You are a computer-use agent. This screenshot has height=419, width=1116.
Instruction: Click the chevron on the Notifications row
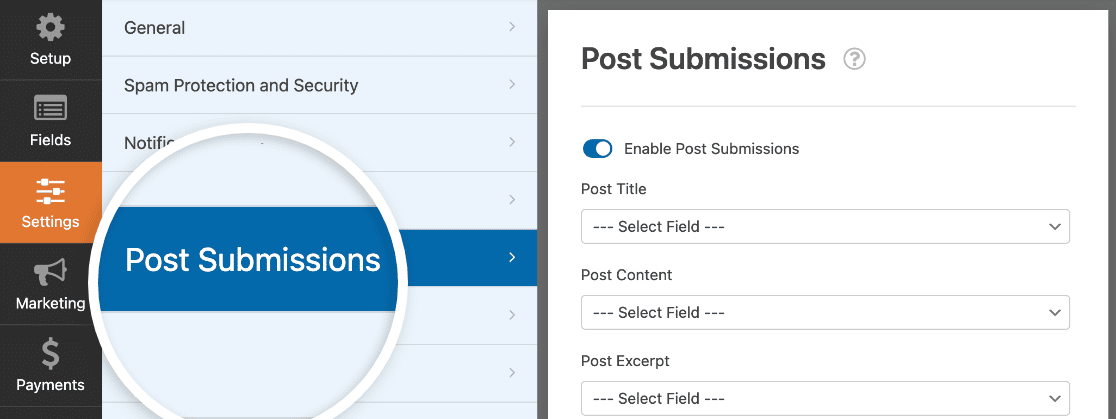click(x=512, y=142)
